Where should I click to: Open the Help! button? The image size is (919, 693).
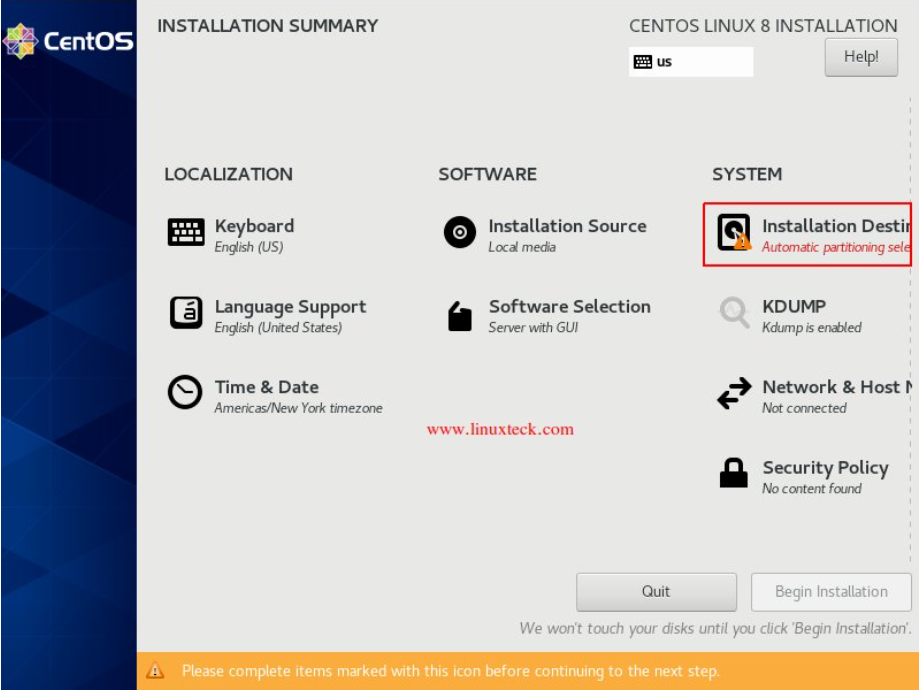(861, 57)
